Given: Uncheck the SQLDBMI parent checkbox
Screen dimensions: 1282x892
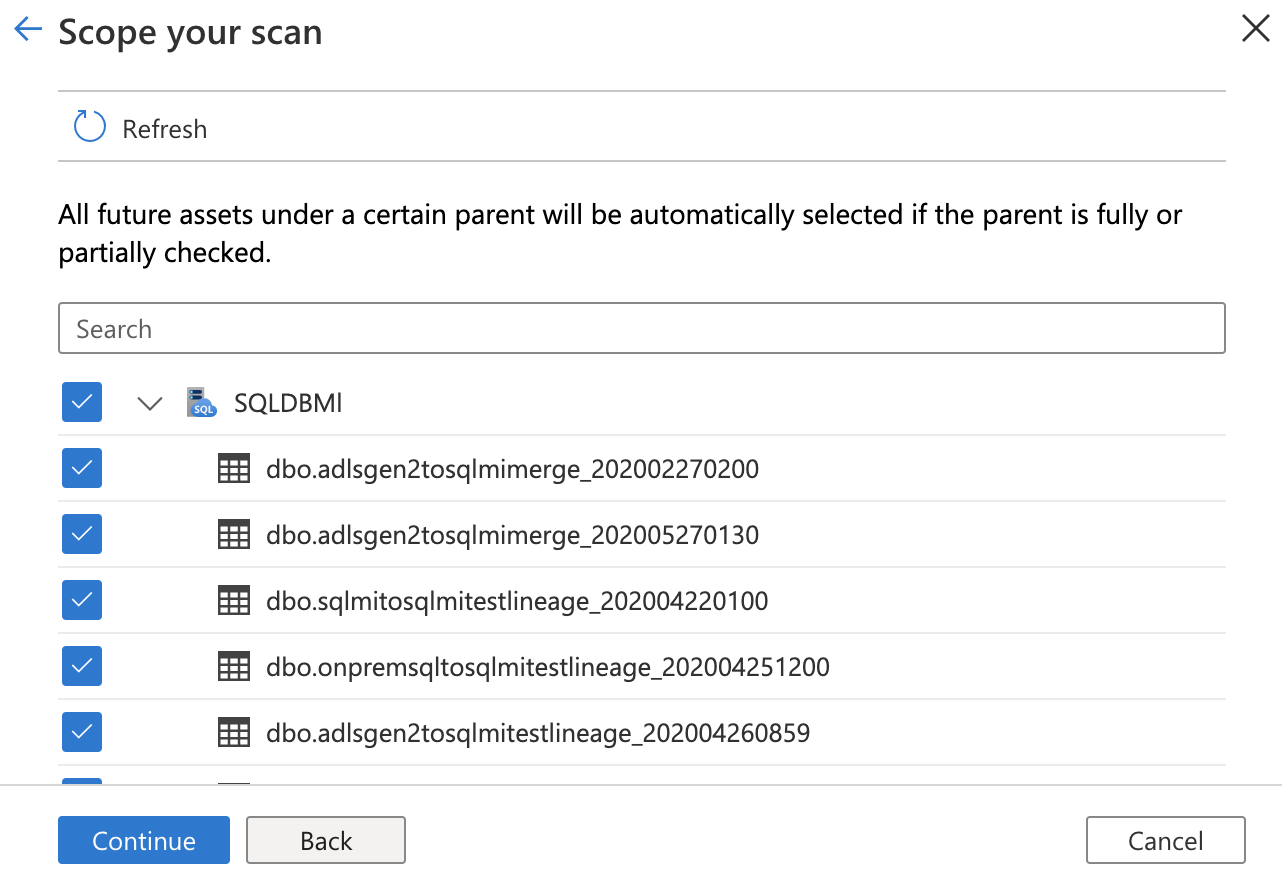Looking at the screenshot, I should (x=81, y=402).
